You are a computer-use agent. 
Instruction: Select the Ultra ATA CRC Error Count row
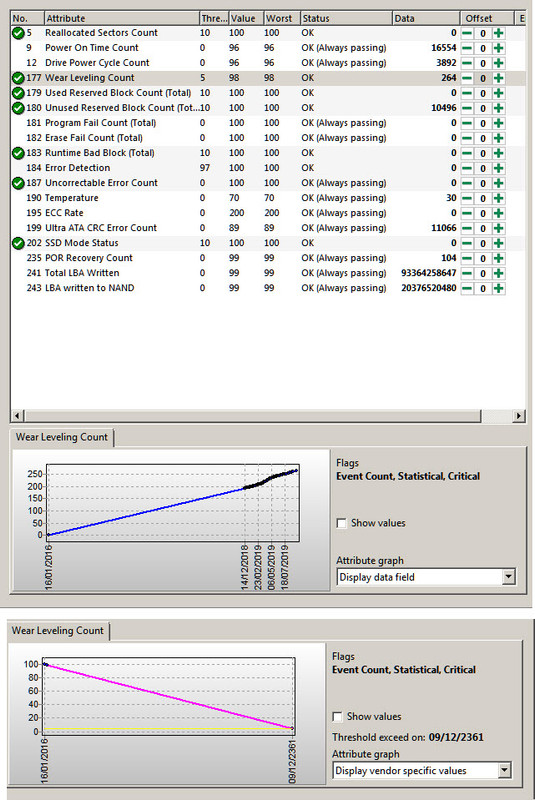(268, 228)
